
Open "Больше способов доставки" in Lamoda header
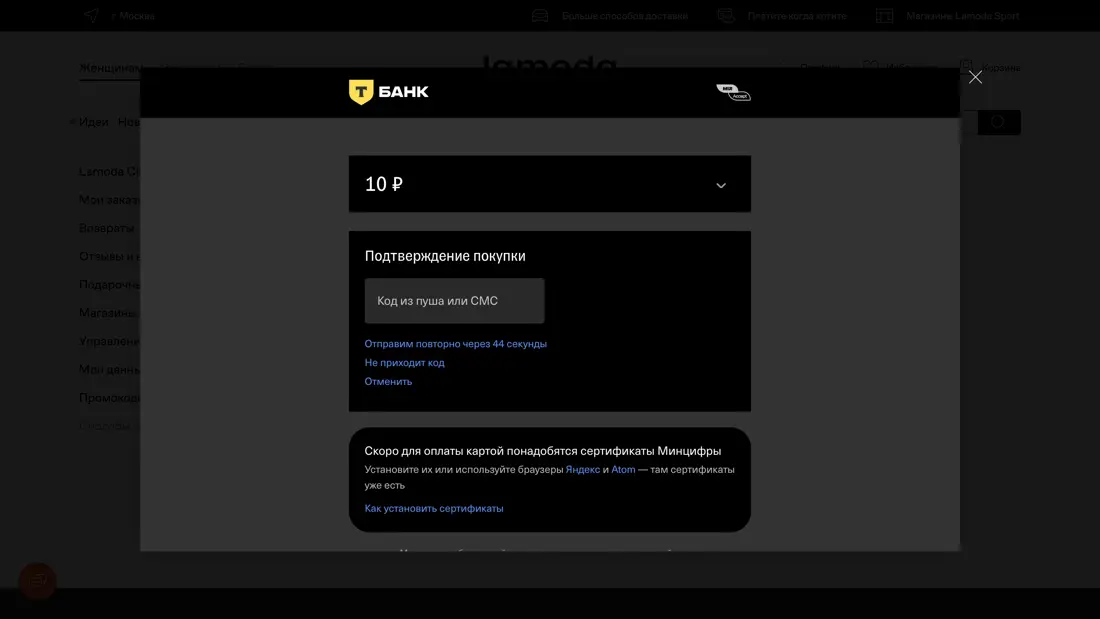point(624,15)
